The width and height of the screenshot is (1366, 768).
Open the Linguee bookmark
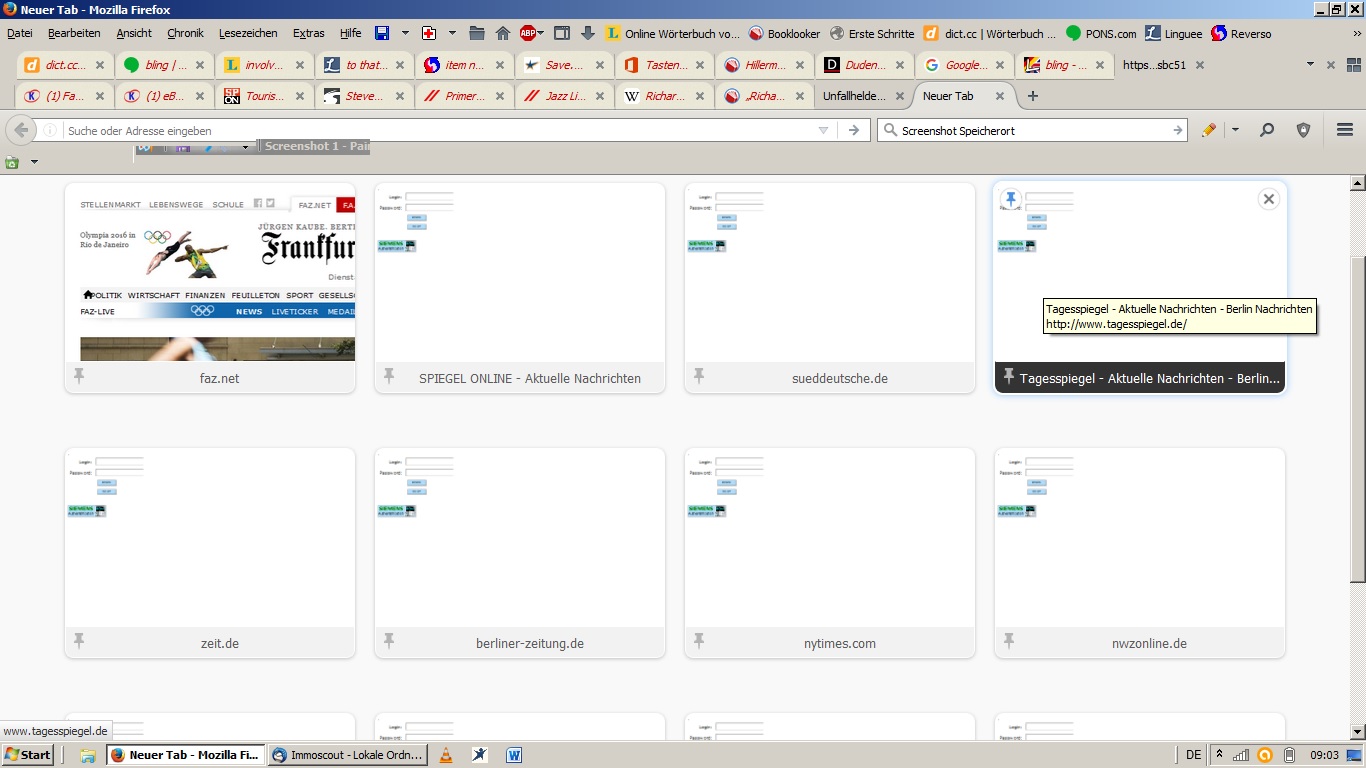pyautogui.click(x=1174, y=33)
